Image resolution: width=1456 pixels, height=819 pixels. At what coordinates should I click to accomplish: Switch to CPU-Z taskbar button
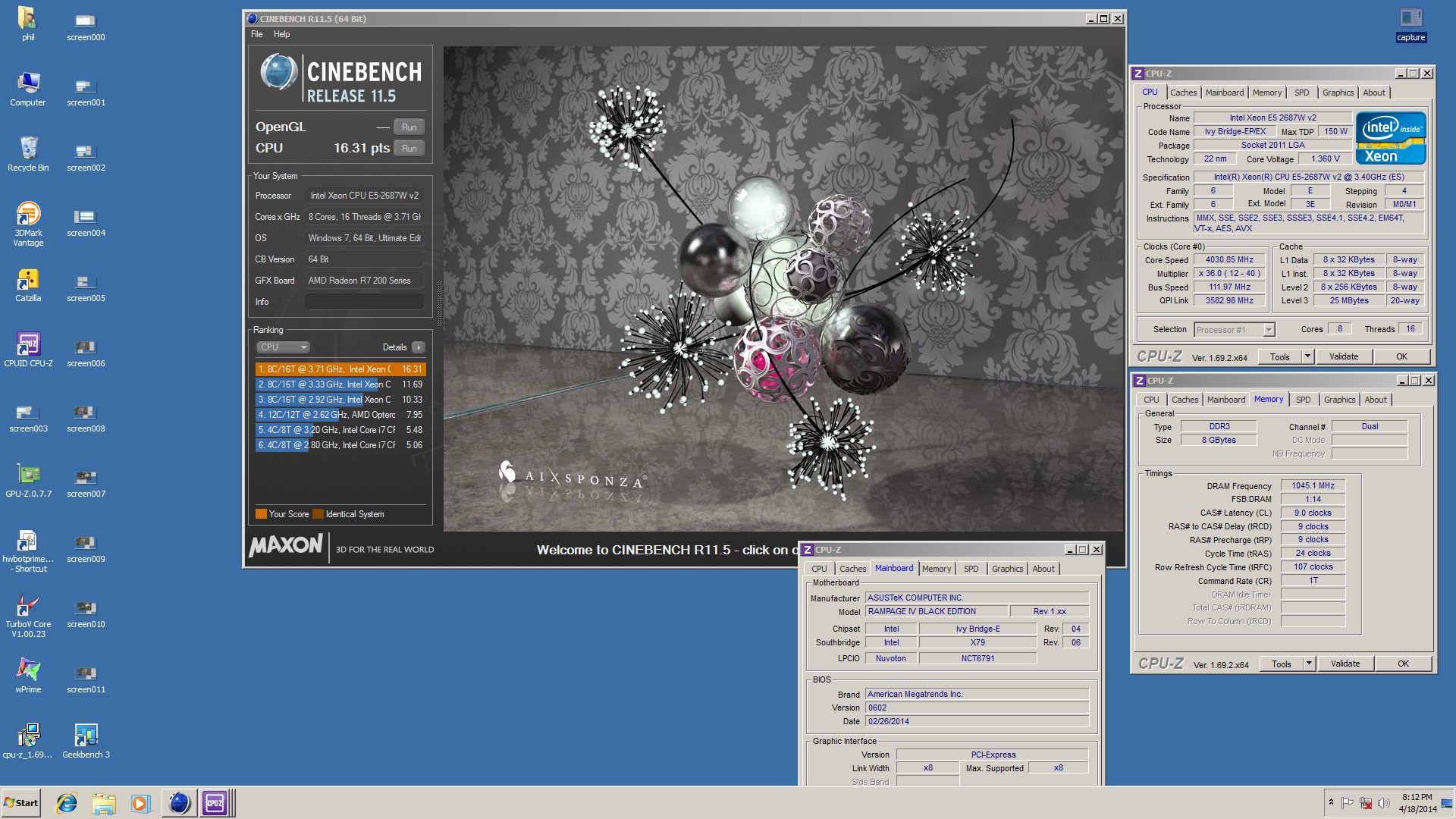click(x=216, y=803)
